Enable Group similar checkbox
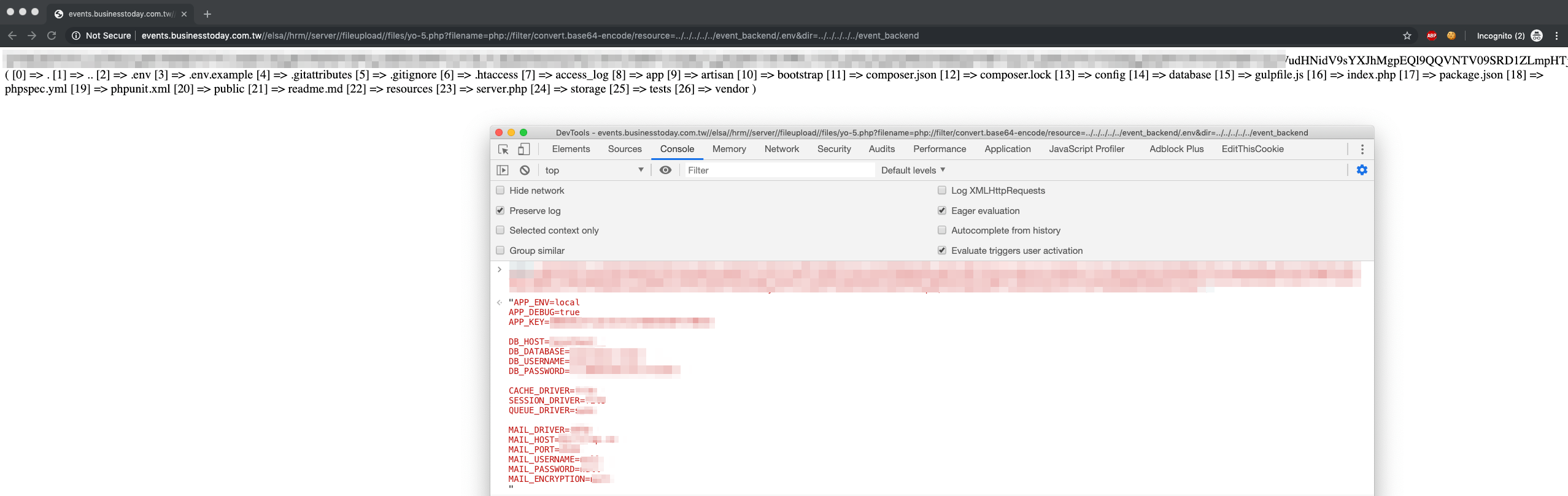Screen dimensions: 1568x496 [500, 250]
